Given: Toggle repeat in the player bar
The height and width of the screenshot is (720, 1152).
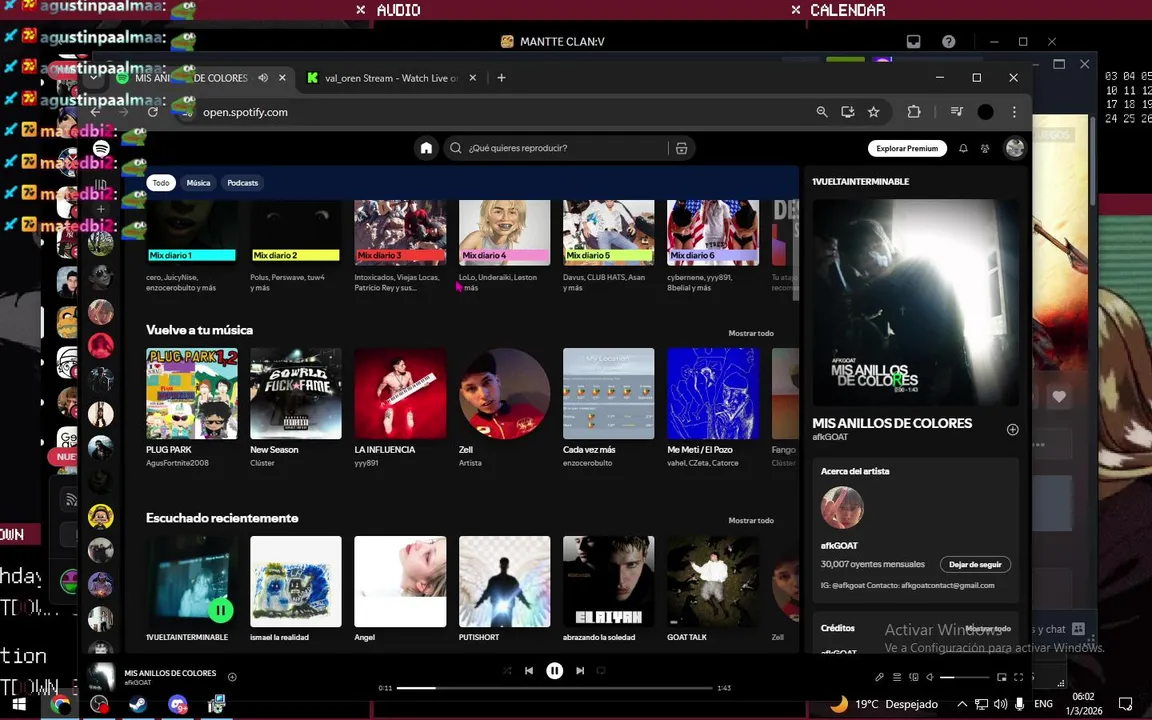Looking at the screenshot, I should point(602,671).
